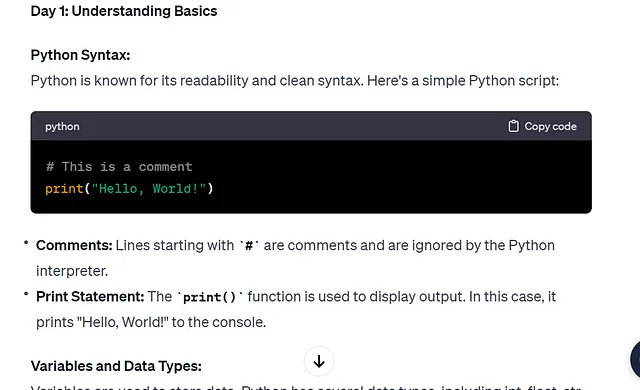
Task: Click empty area of the black code block
Action: (x=400, y=177)
